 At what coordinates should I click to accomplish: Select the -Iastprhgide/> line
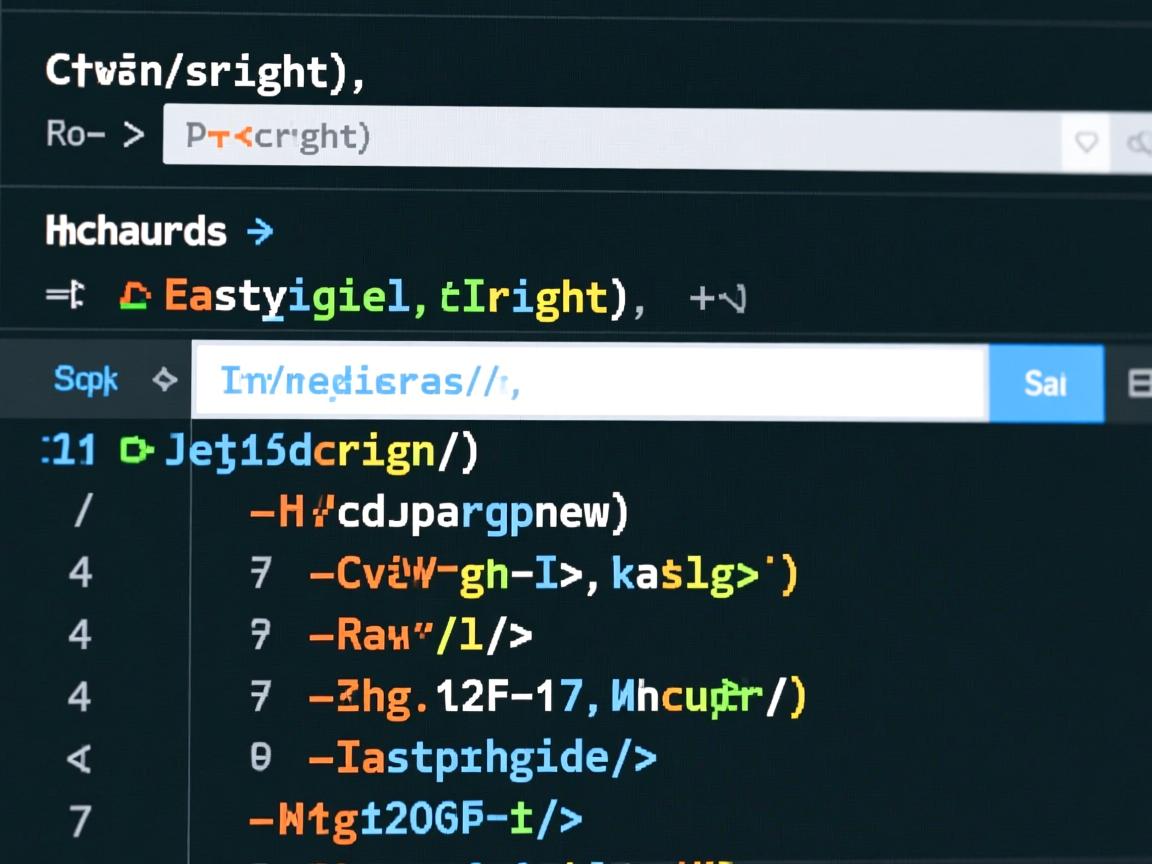click(482, 758)
